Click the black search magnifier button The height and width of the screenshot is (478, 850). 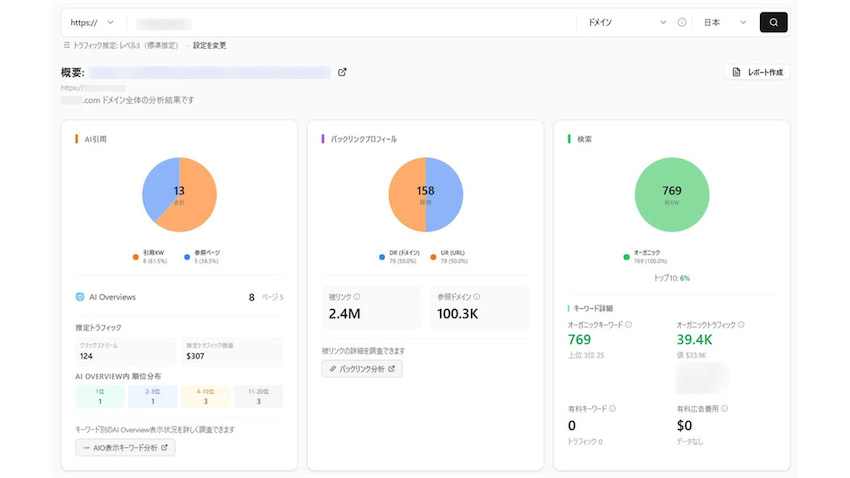click(773, 22)
